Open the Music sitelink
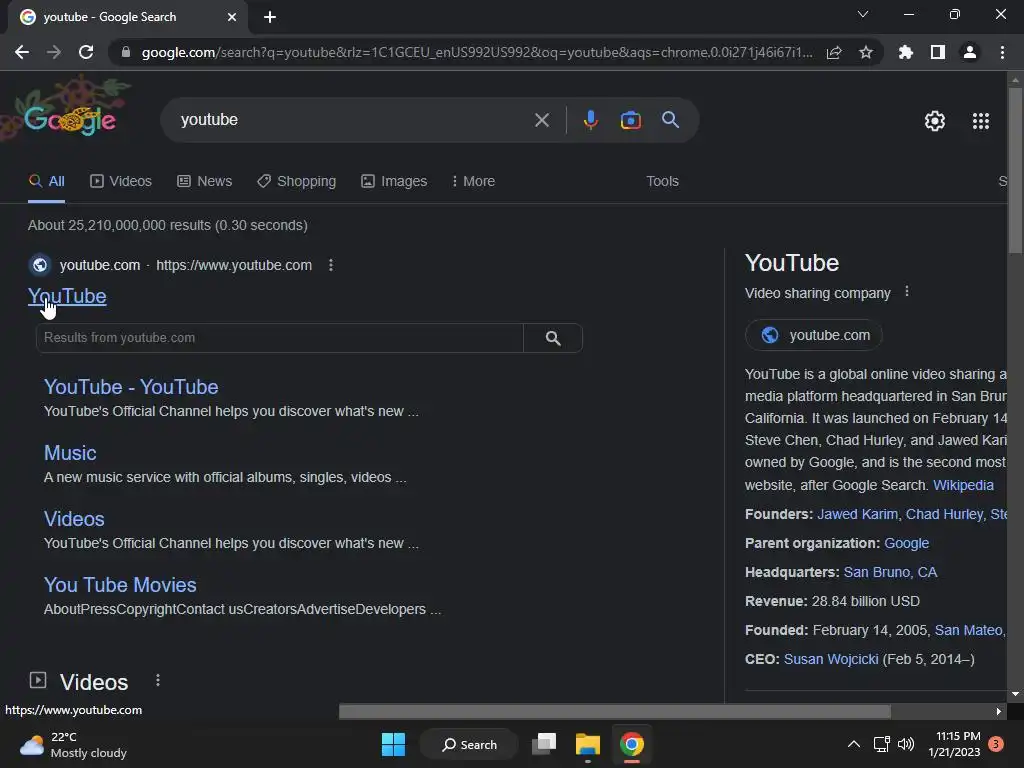Image resolution: width=1024 pixels, height=768 pixels. pyautogui.click(x=70, y=453)
